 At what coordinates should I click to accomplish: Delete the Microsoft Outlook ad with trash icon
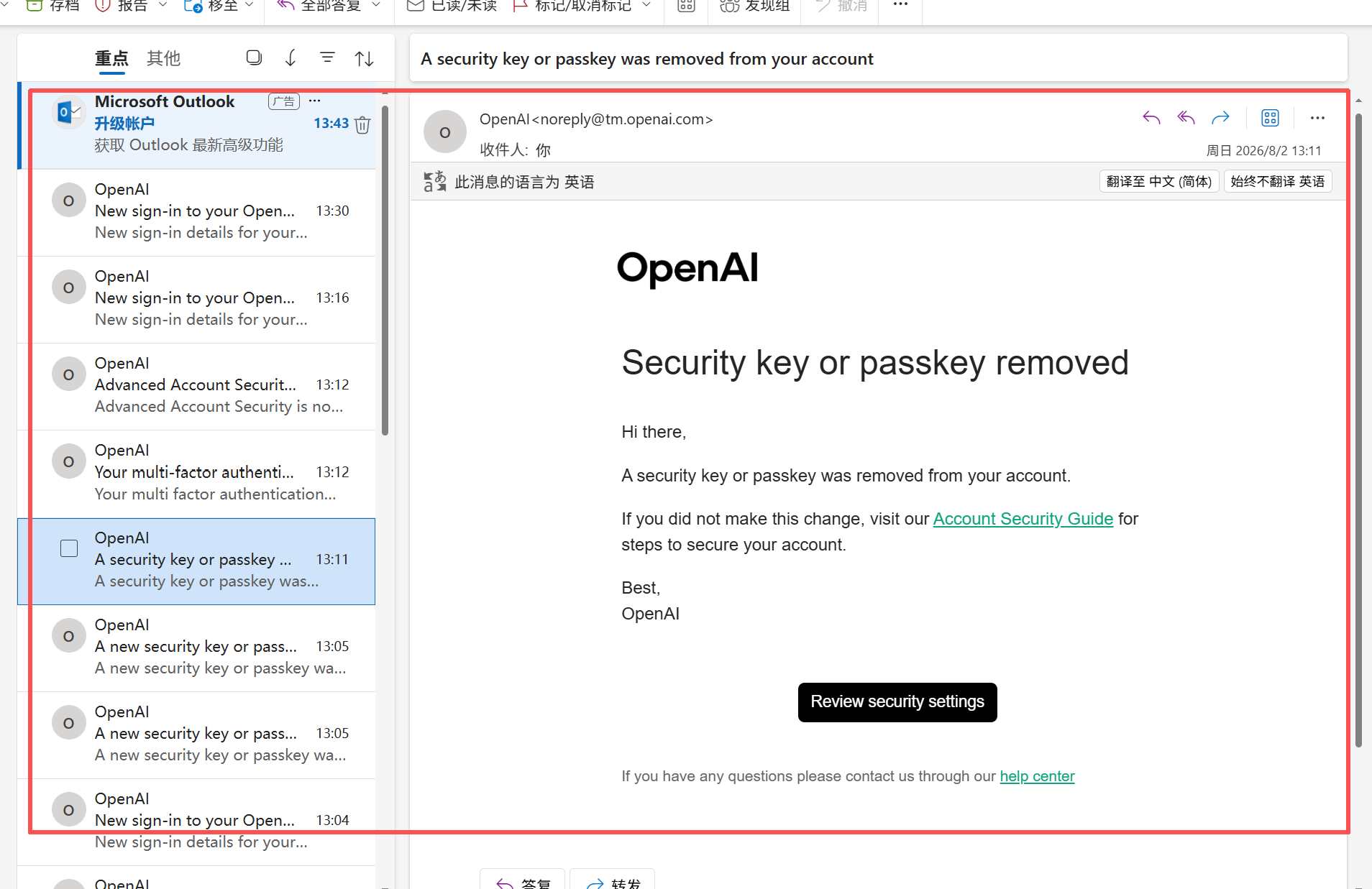pos(362,124)
